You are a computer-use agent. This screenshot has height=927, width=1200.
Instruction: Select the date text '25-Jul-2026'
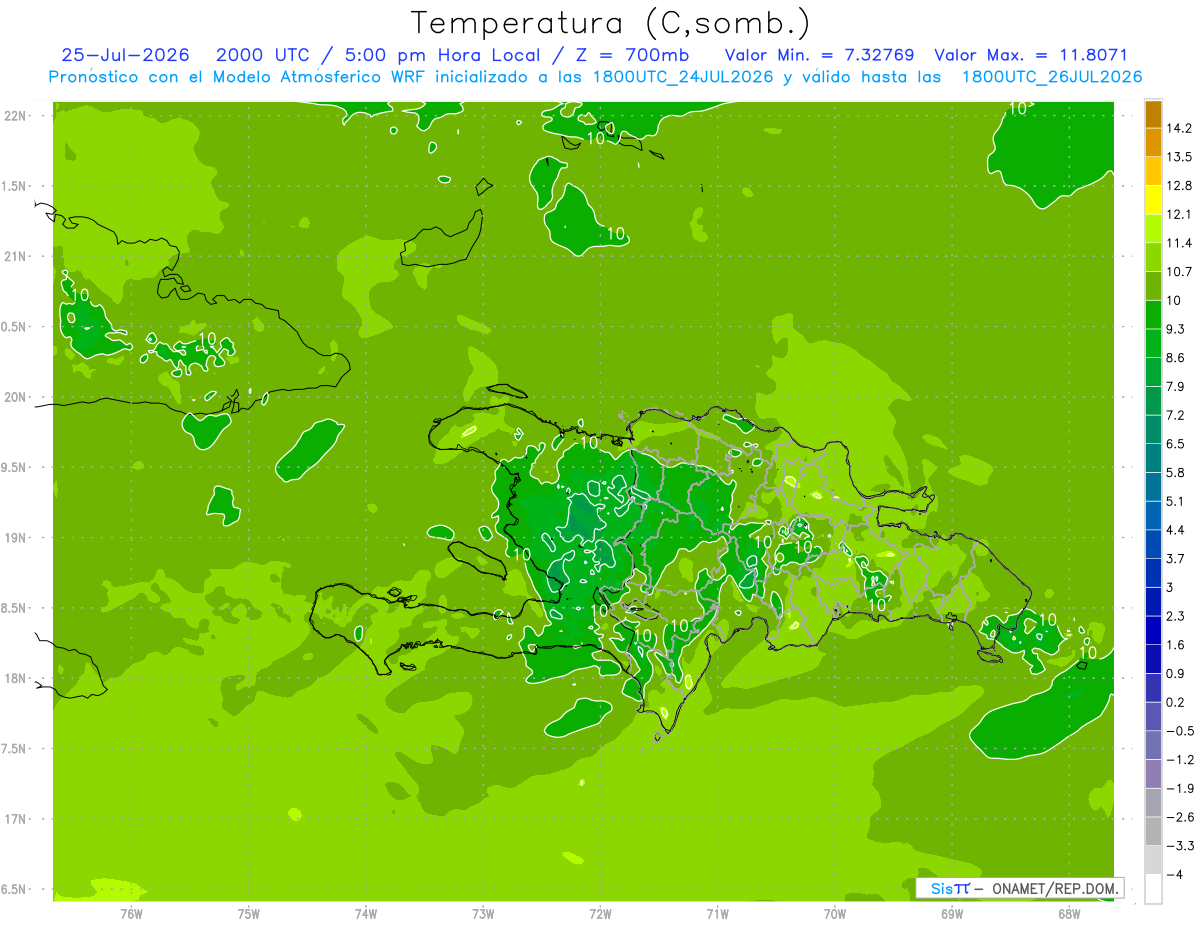125,55
